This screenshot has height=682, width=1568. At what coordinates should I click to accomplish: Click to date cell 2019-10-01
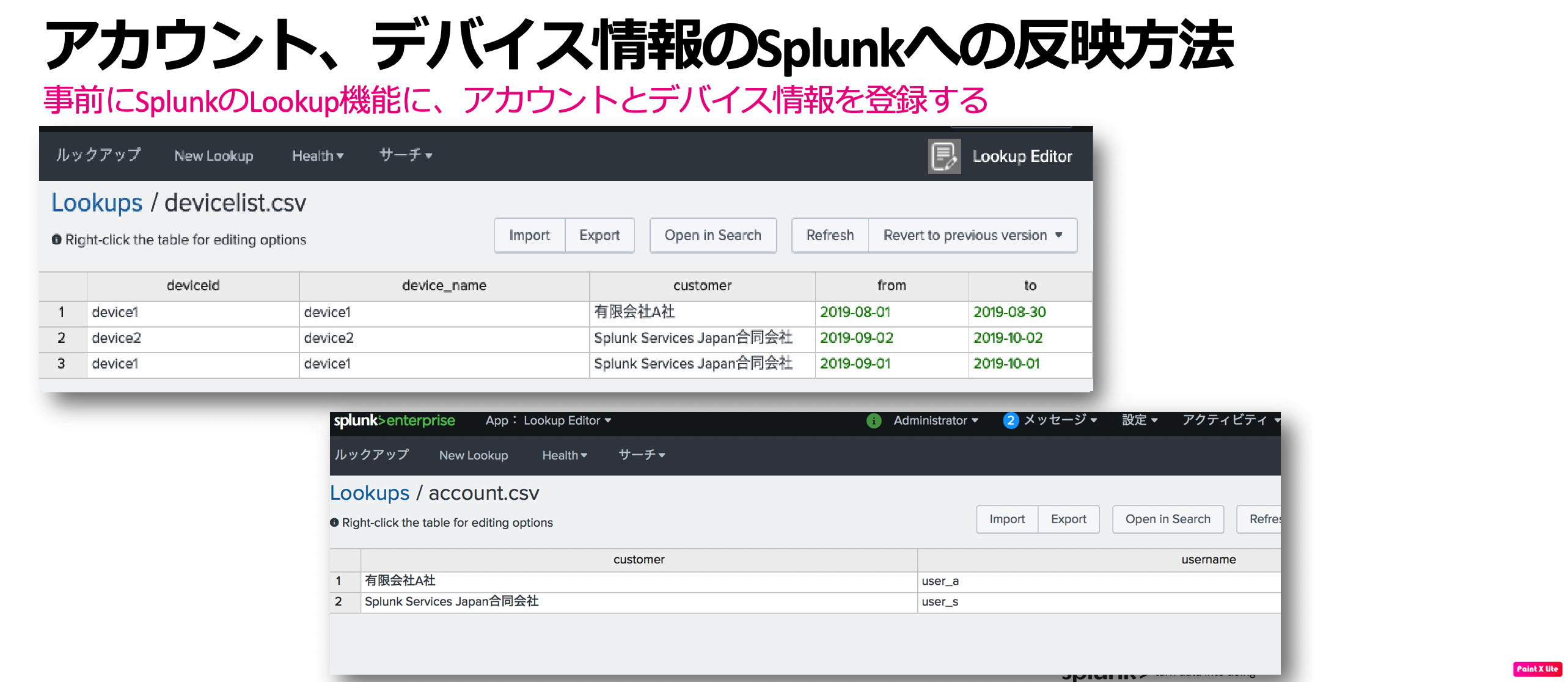click(1030, 364)
